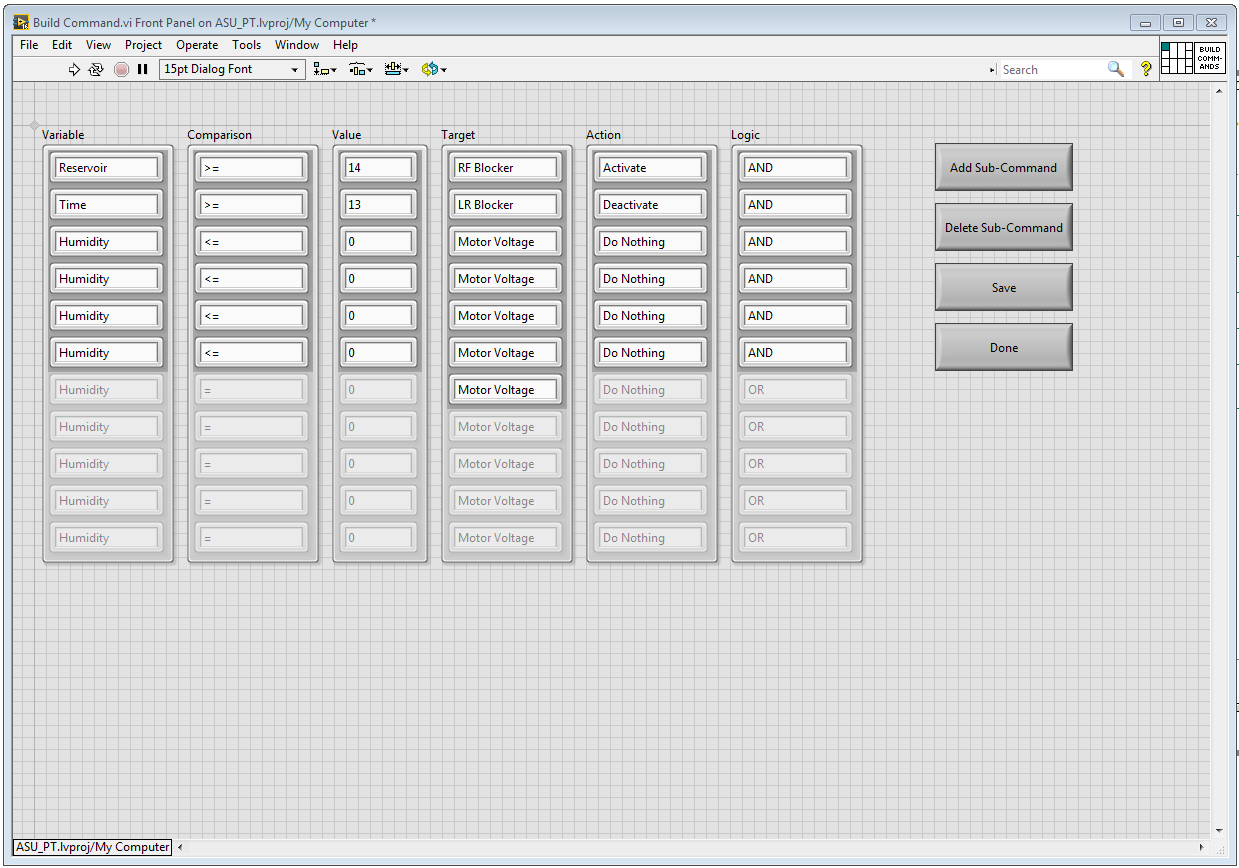
Task: Open the AND logic selector in the Activate row
Action: (796, 168)
